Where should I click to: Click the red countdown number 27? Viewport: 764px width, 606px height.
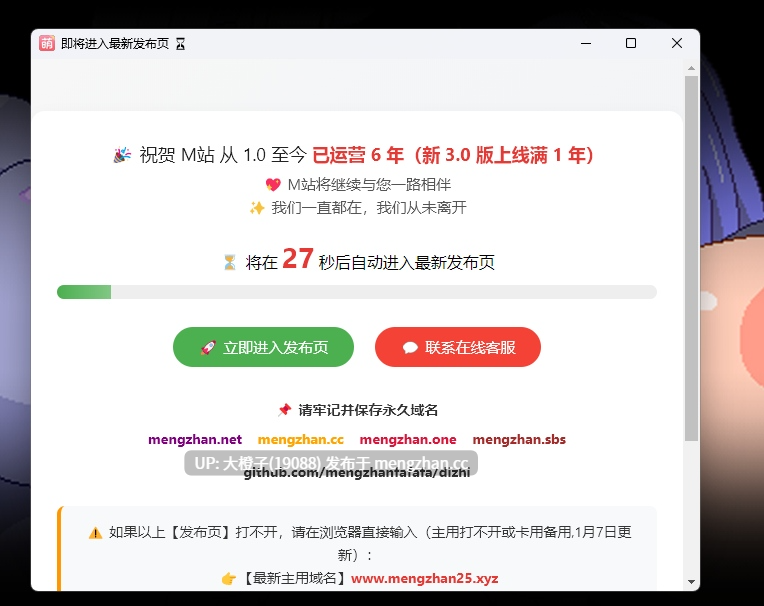coord(297,259)
